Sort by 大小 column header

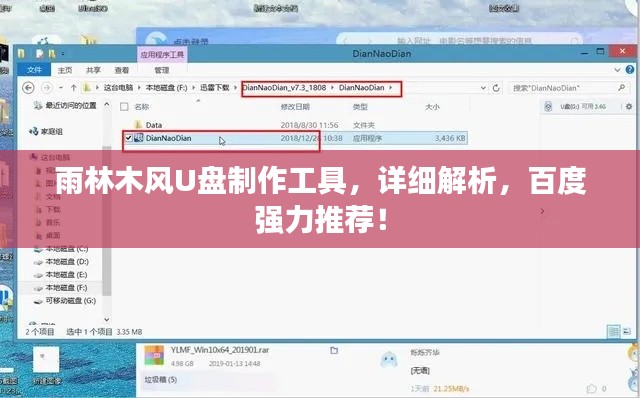point(432,107)
